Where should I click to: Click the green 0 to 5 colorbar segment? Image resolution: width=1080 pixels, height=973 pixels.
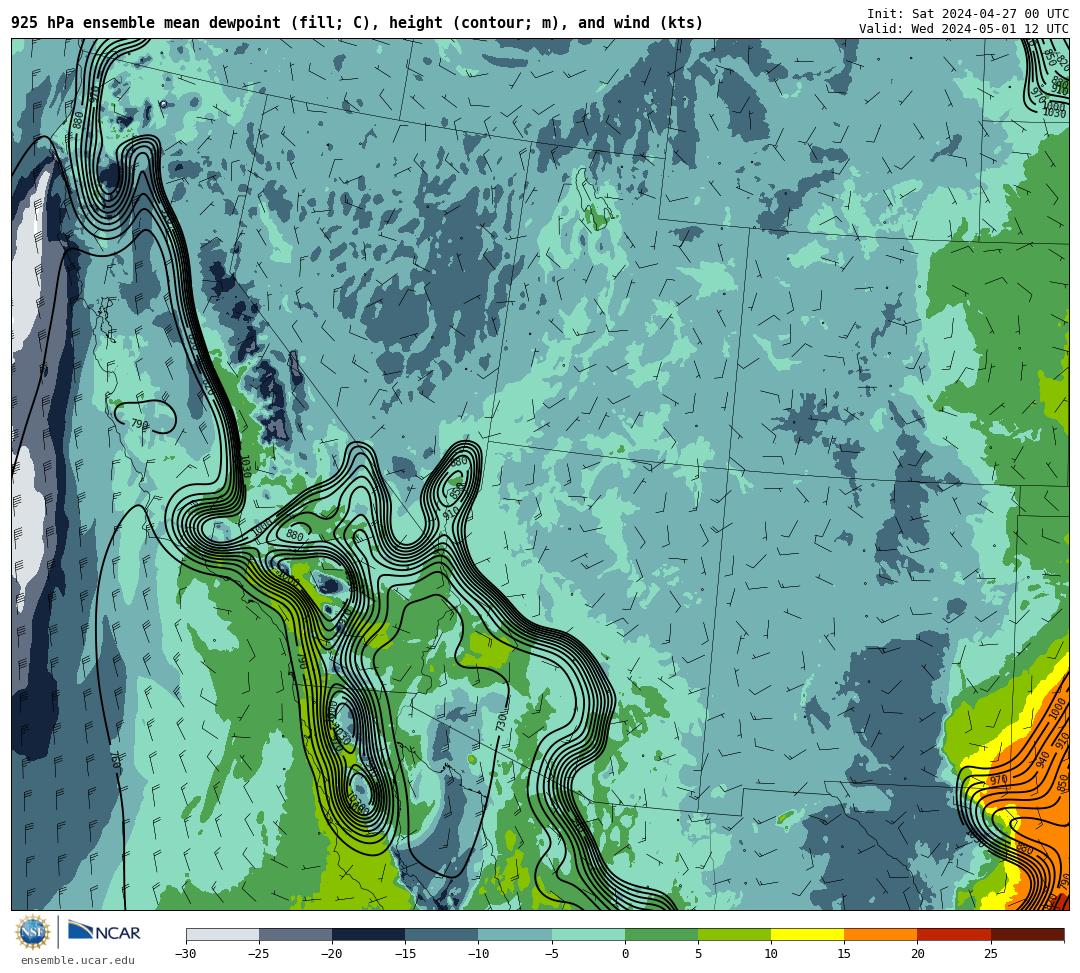pos(661,934)
